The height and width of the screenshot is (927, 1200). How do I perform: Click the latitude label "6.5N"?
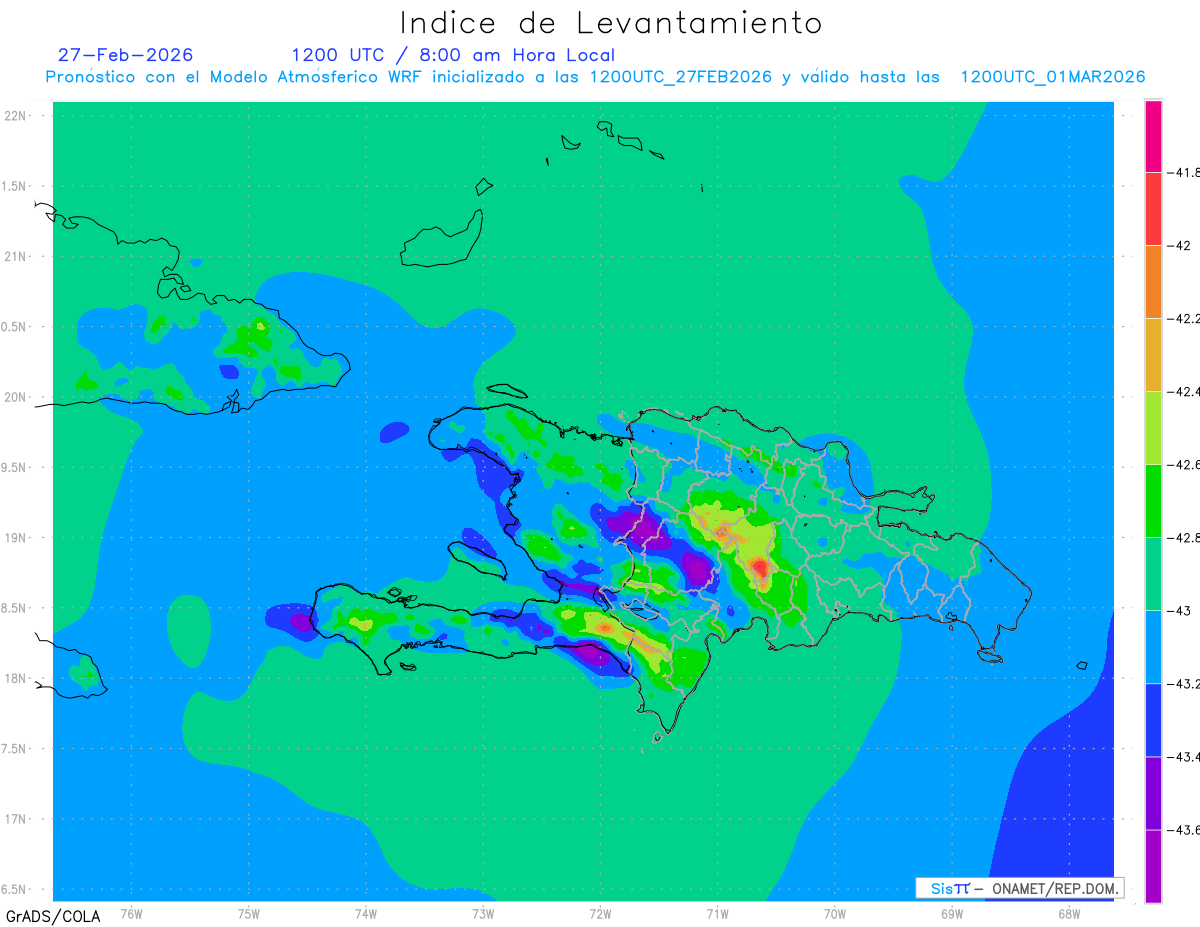[x=14, y=890]
